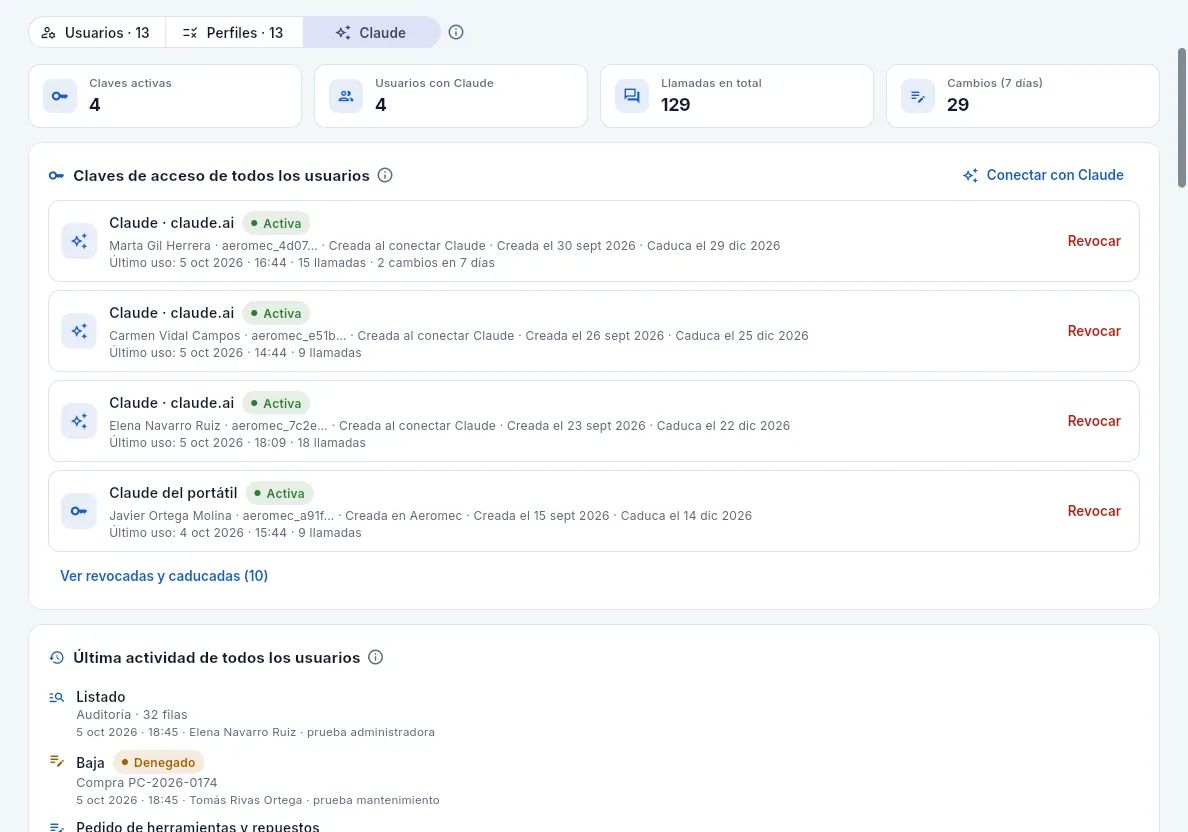Click the sparkle icon in Conectar con Claude
This screenshot has height=832, width=1188.
(x=970, y=176)
